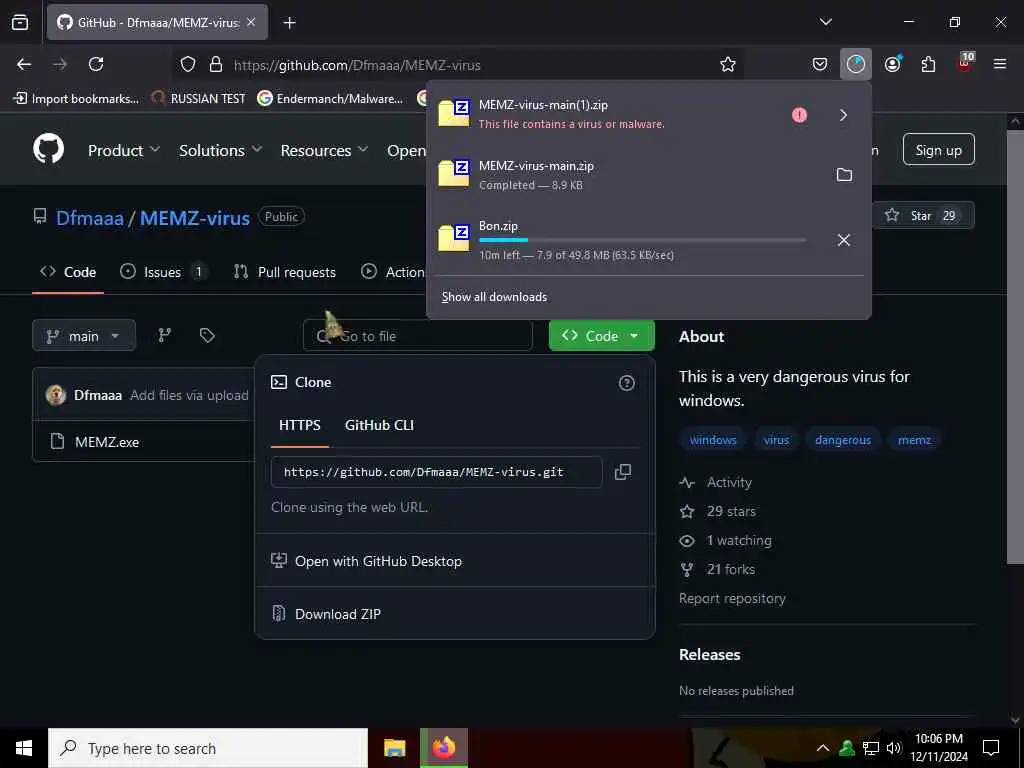Expand the Solutions menu
1024x768 pixels.
point(221,150)
